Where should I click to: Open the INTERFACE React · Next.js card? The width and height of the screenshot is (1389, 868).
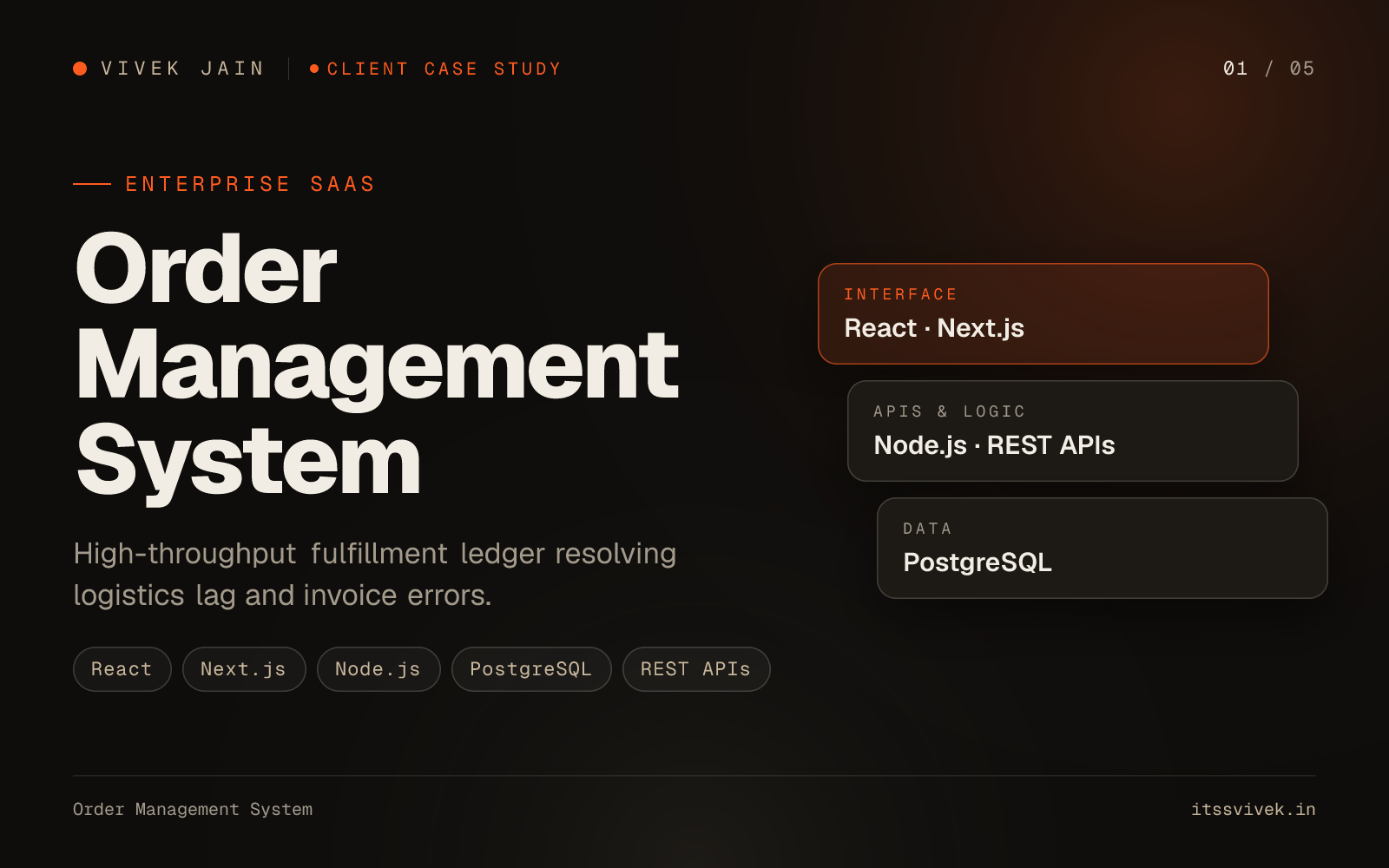pyautogui.click(x=1043, y=313)
